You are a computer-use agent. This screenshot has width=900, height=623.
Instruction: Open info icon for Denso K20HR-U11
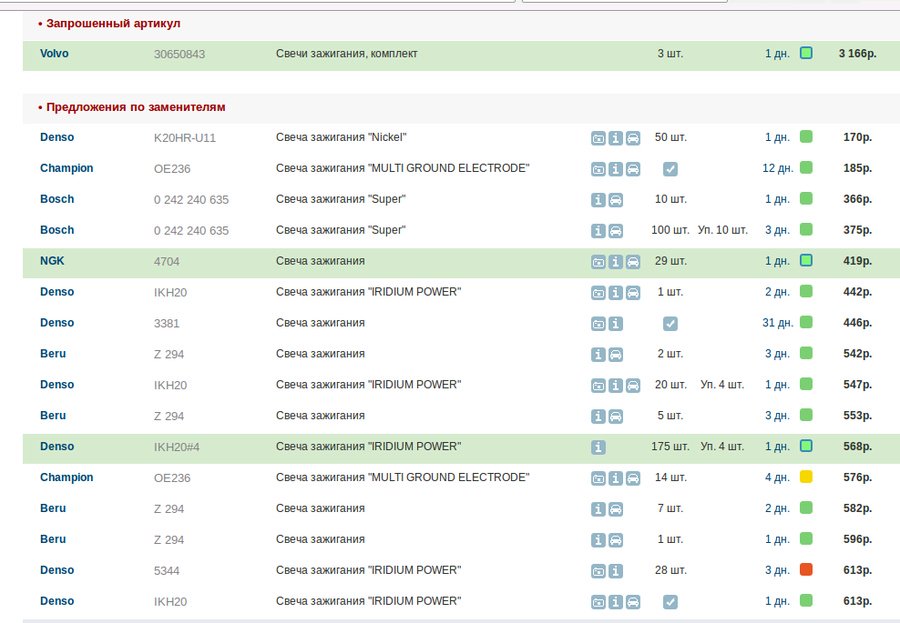pos(615,138)
